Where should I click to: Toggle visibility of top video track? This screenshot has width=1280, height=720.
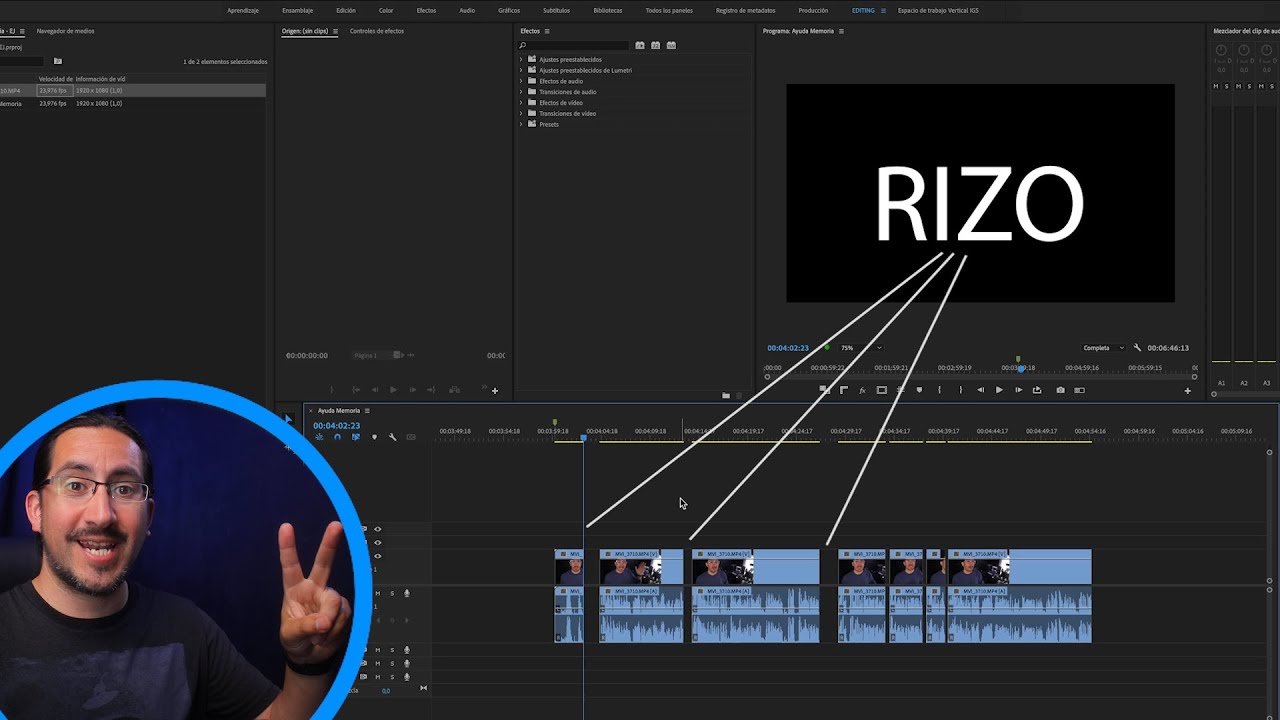(377, 529)
